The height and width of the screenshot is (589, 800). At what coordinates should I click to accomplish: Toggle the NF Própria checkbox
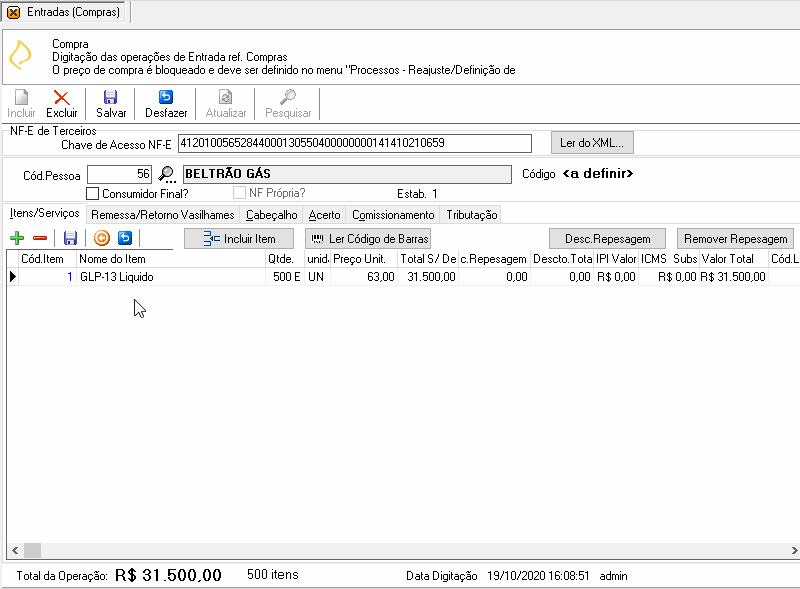coord(239,193)
